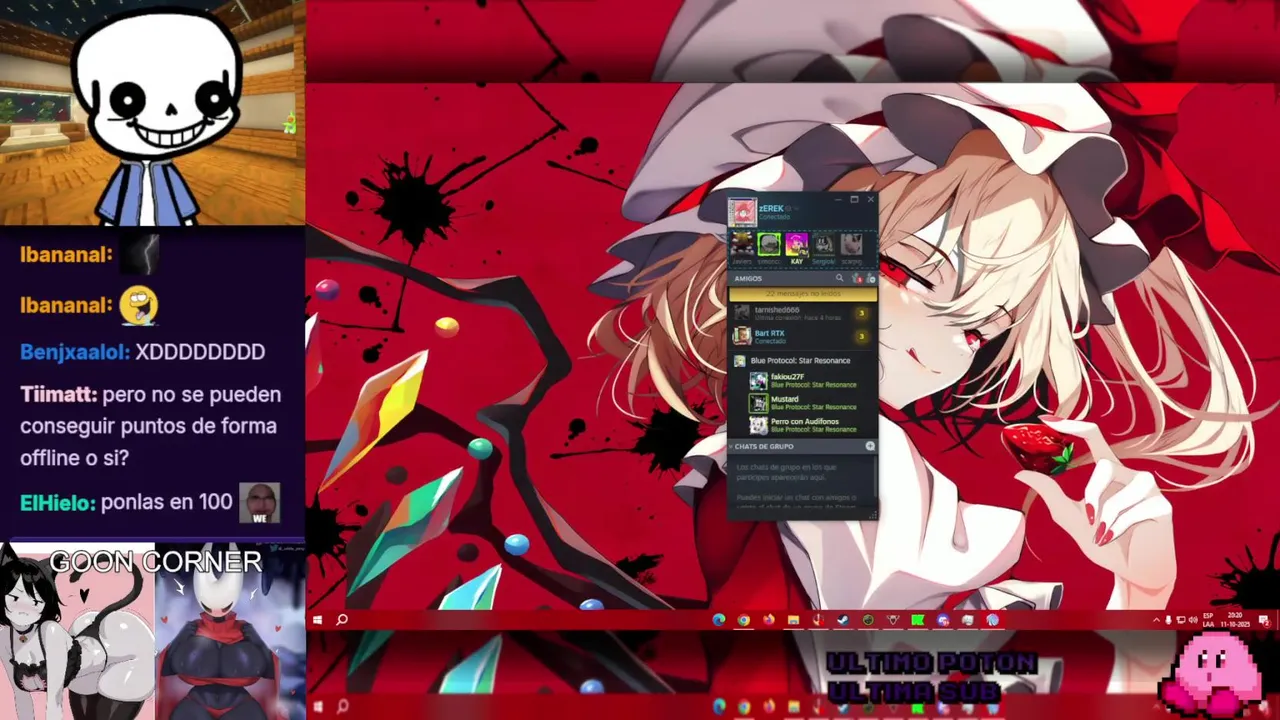This screenshot has height=720, width=1280.
Task: Open pending friend invitations icon
Action: [857, 278]
